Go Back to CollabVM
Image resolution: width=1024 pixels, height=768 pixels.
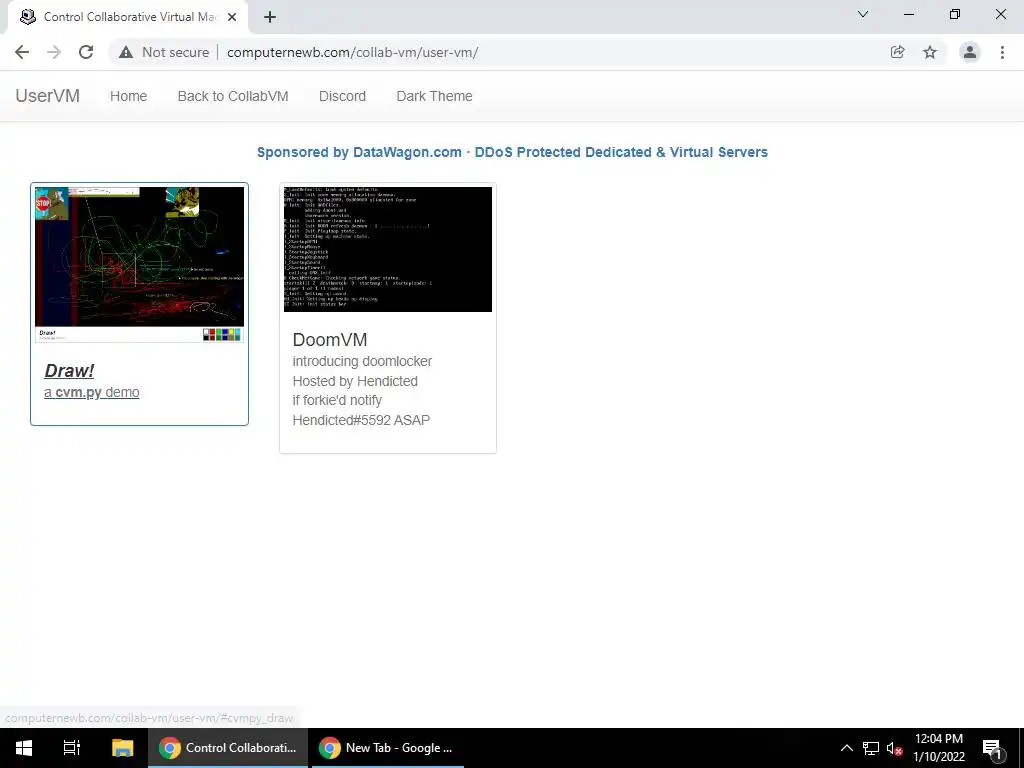pyautogui.click(x=233, y=96)
